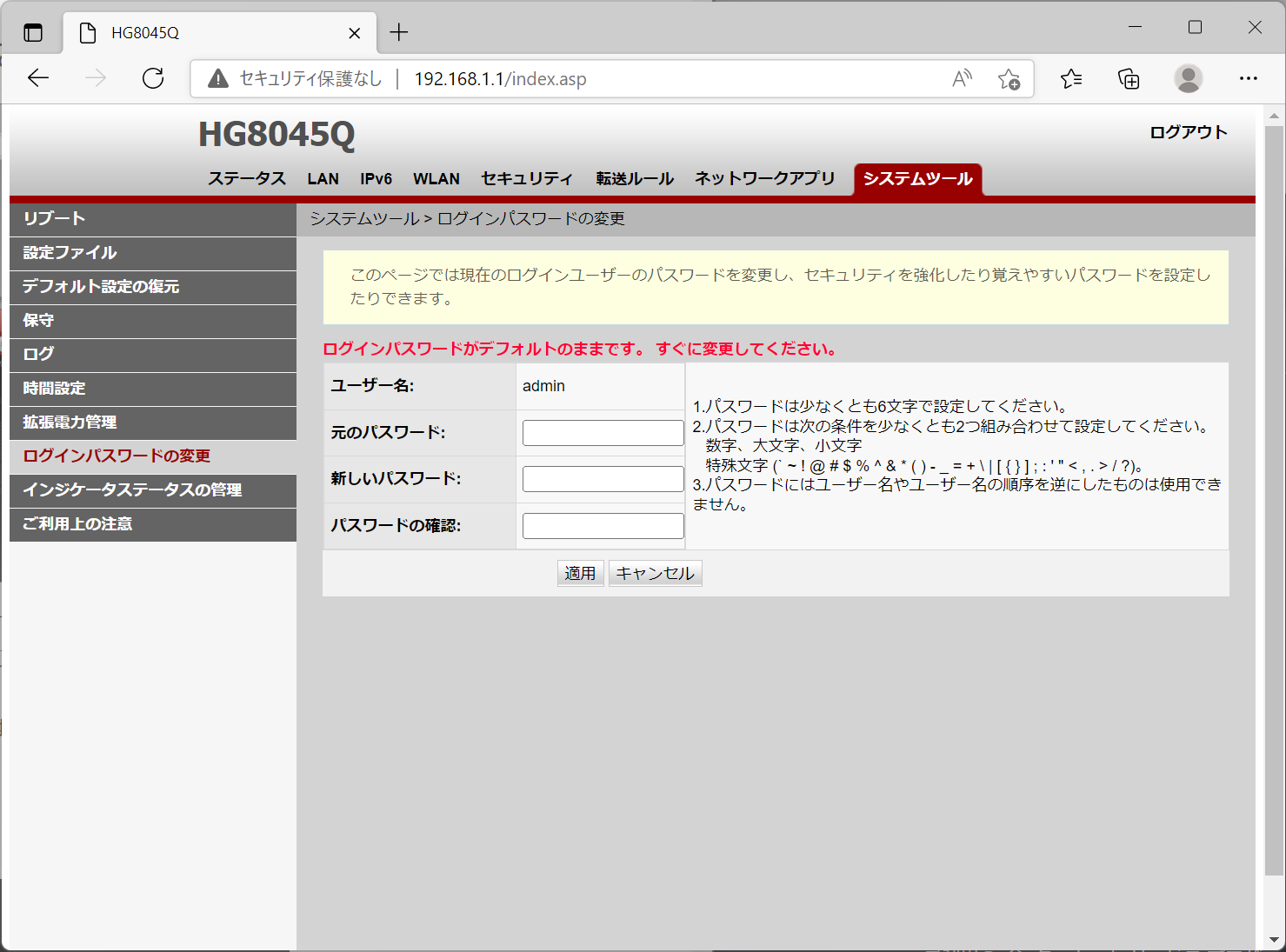
Task: Open 設定ファイル in the sidebar
Action: (x=153, y=253)
